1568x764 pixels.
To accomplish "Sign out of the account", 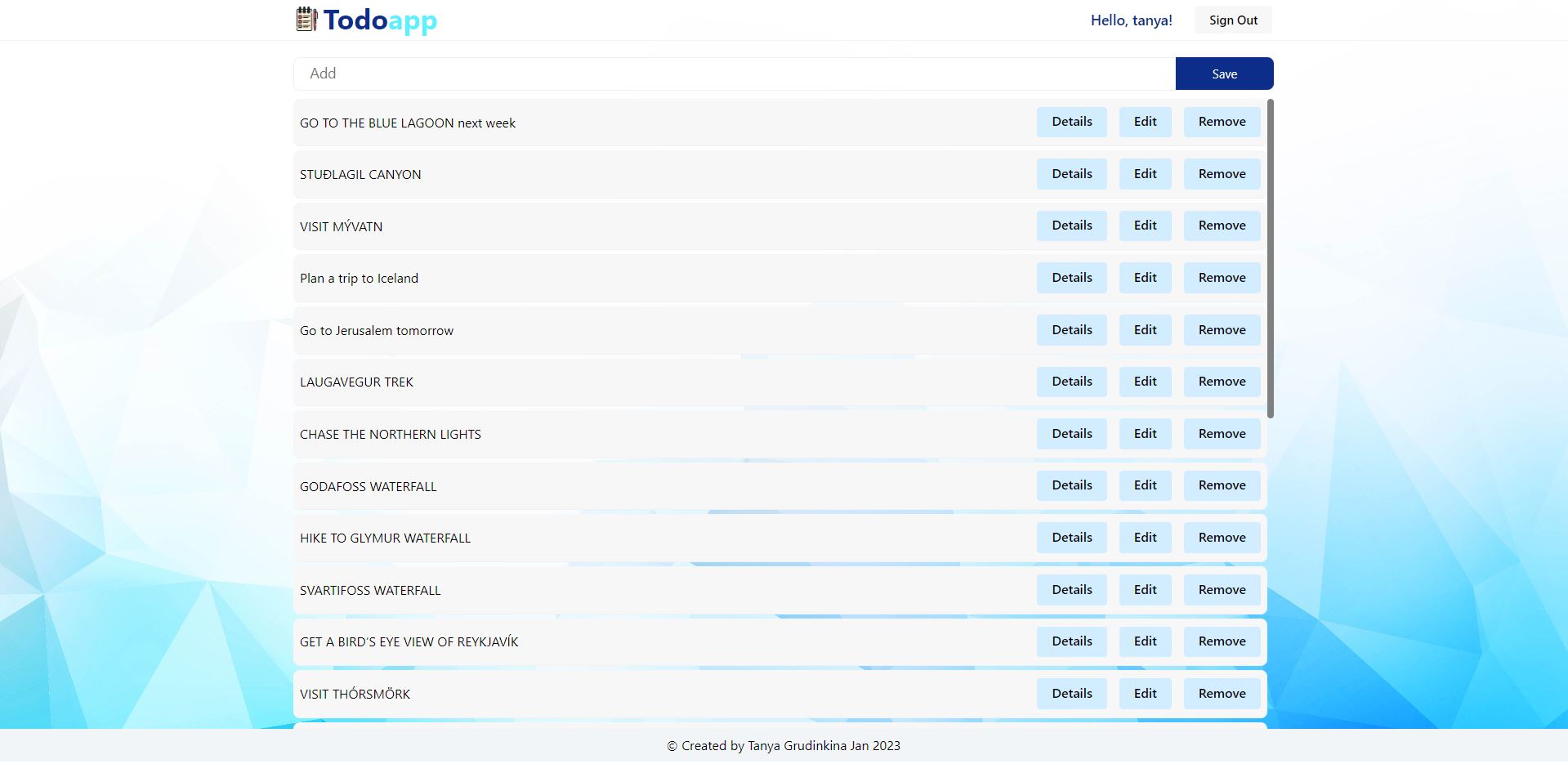I will [x=1233, y=20].
